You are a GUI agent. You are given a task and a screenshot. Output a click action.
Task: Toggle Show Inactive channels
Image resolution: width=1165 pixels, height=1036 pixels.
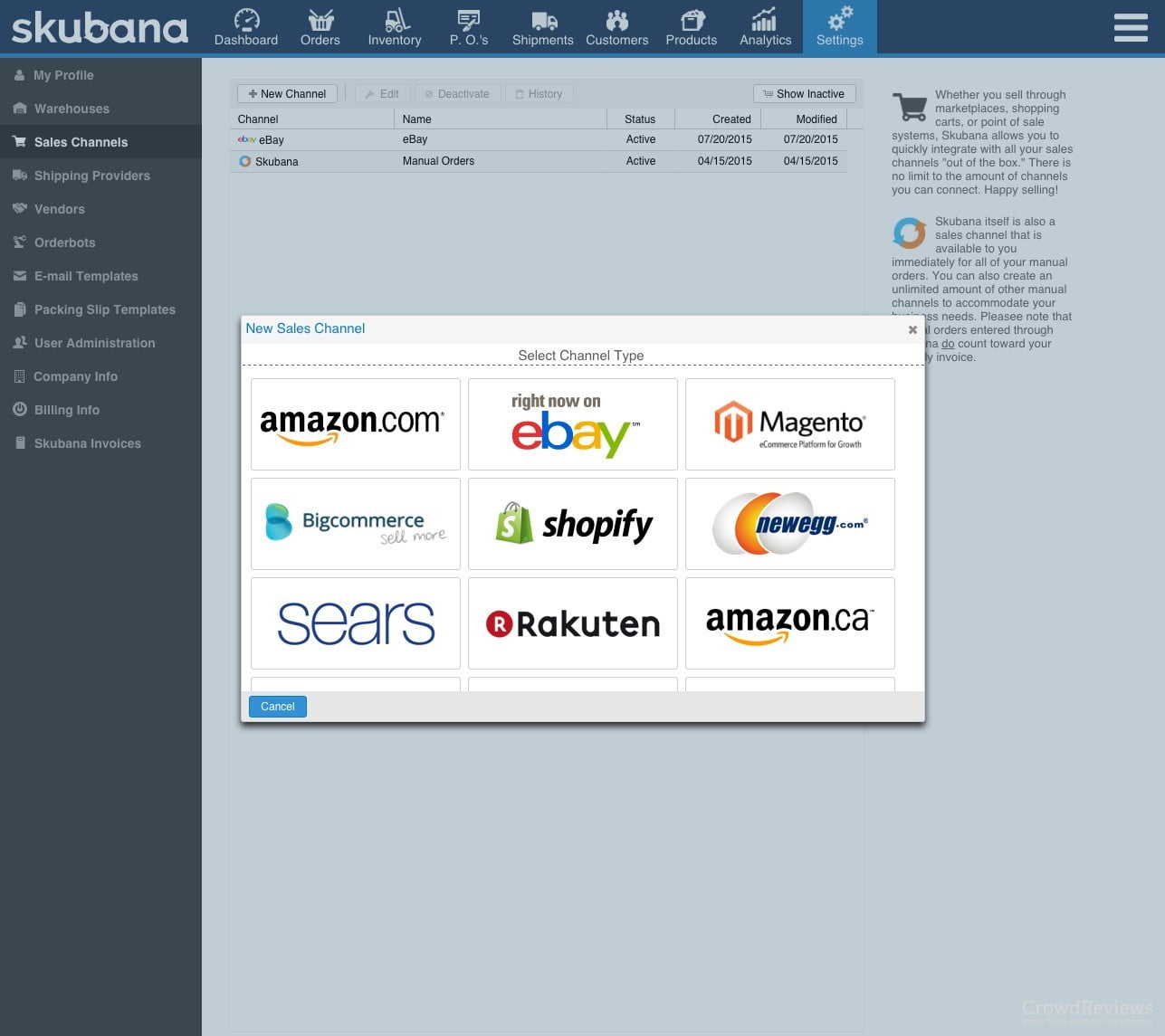(804, 93)
